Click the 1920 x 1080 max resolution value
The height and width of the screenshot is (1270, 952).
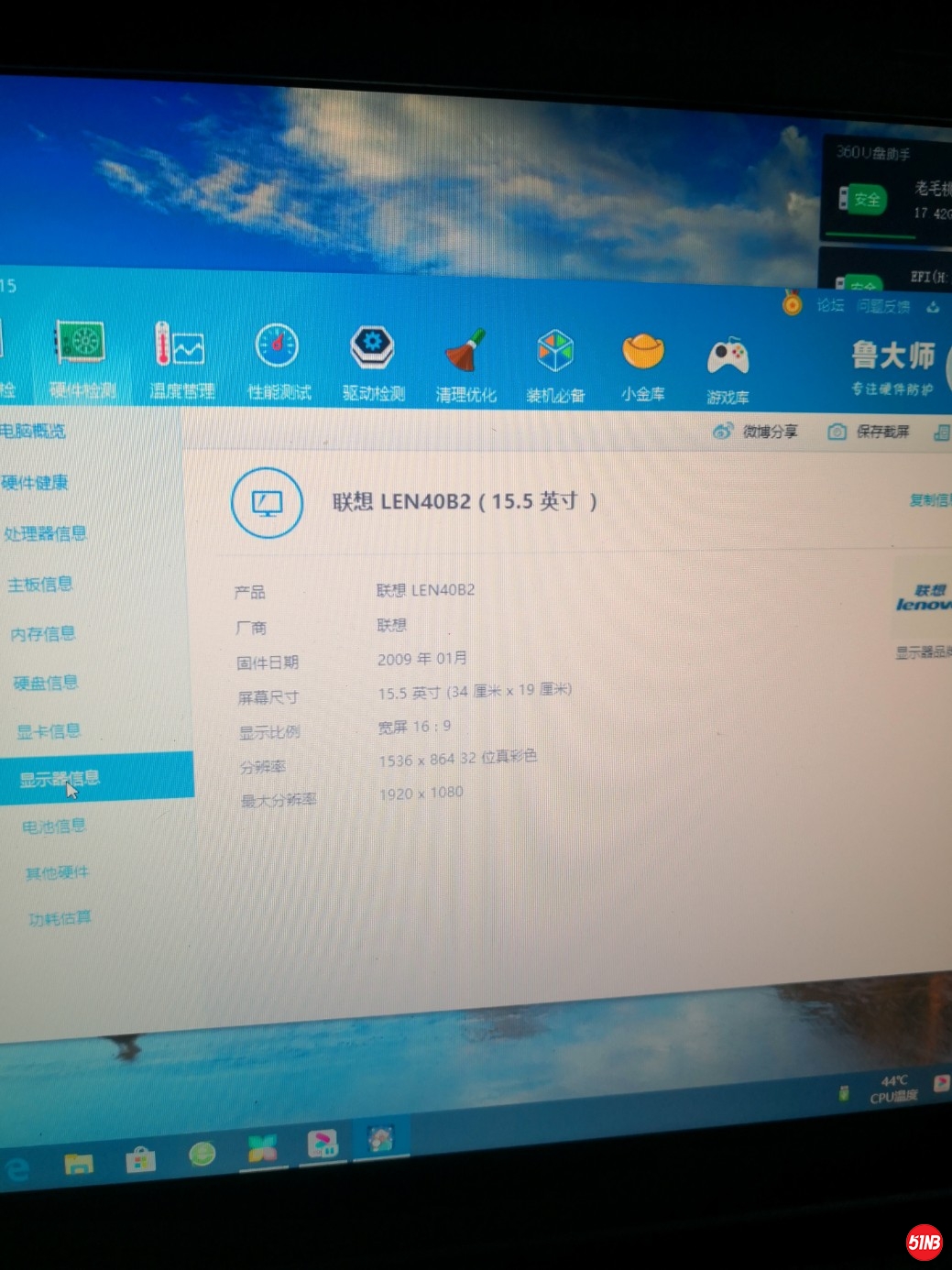point(421,793)
